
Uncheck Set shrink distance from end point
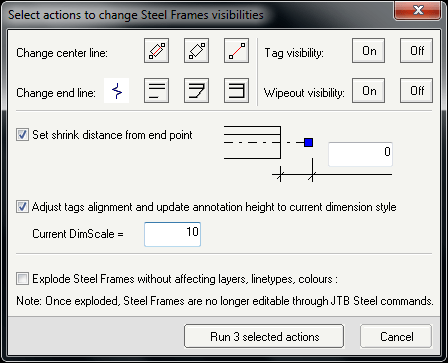click(x=23, y=135)
